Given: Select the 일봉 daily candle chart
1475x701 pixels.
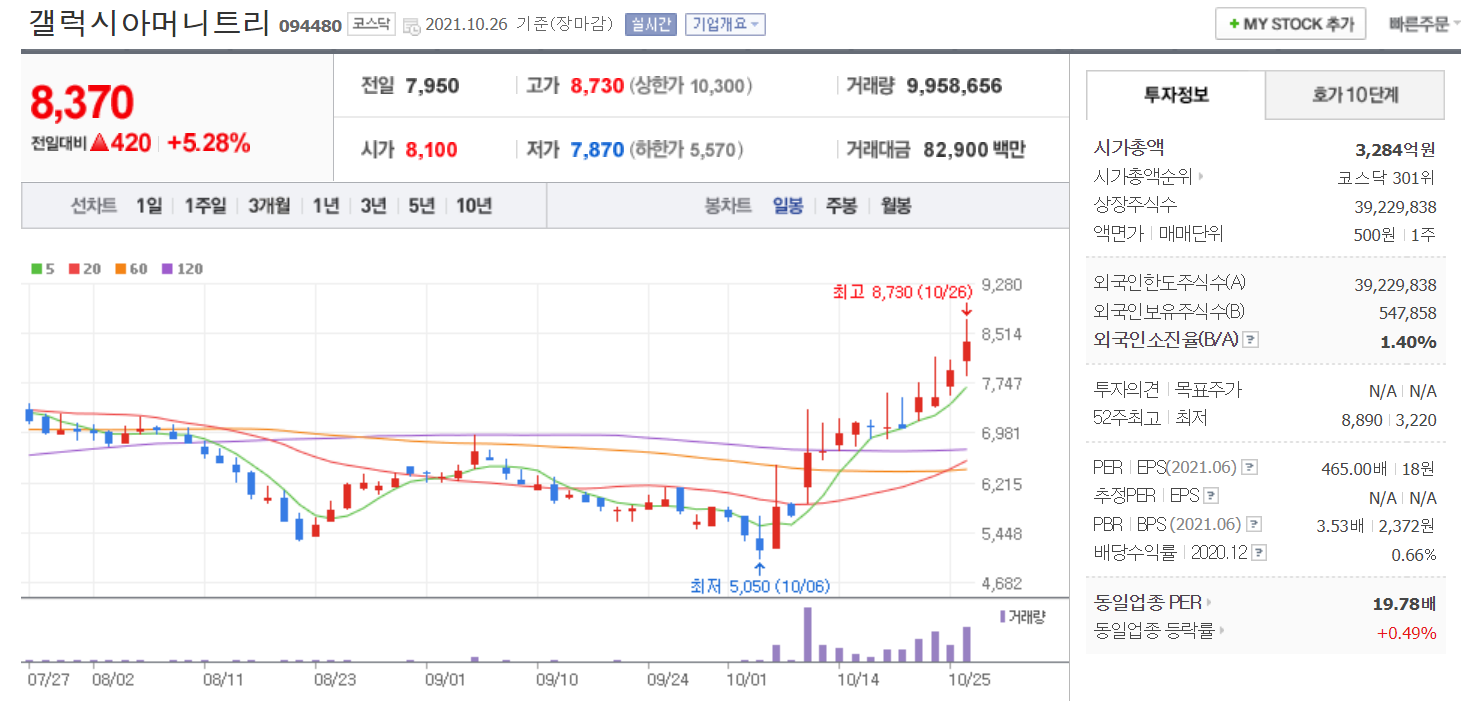Looking at the screenshot, I should 788,206.
